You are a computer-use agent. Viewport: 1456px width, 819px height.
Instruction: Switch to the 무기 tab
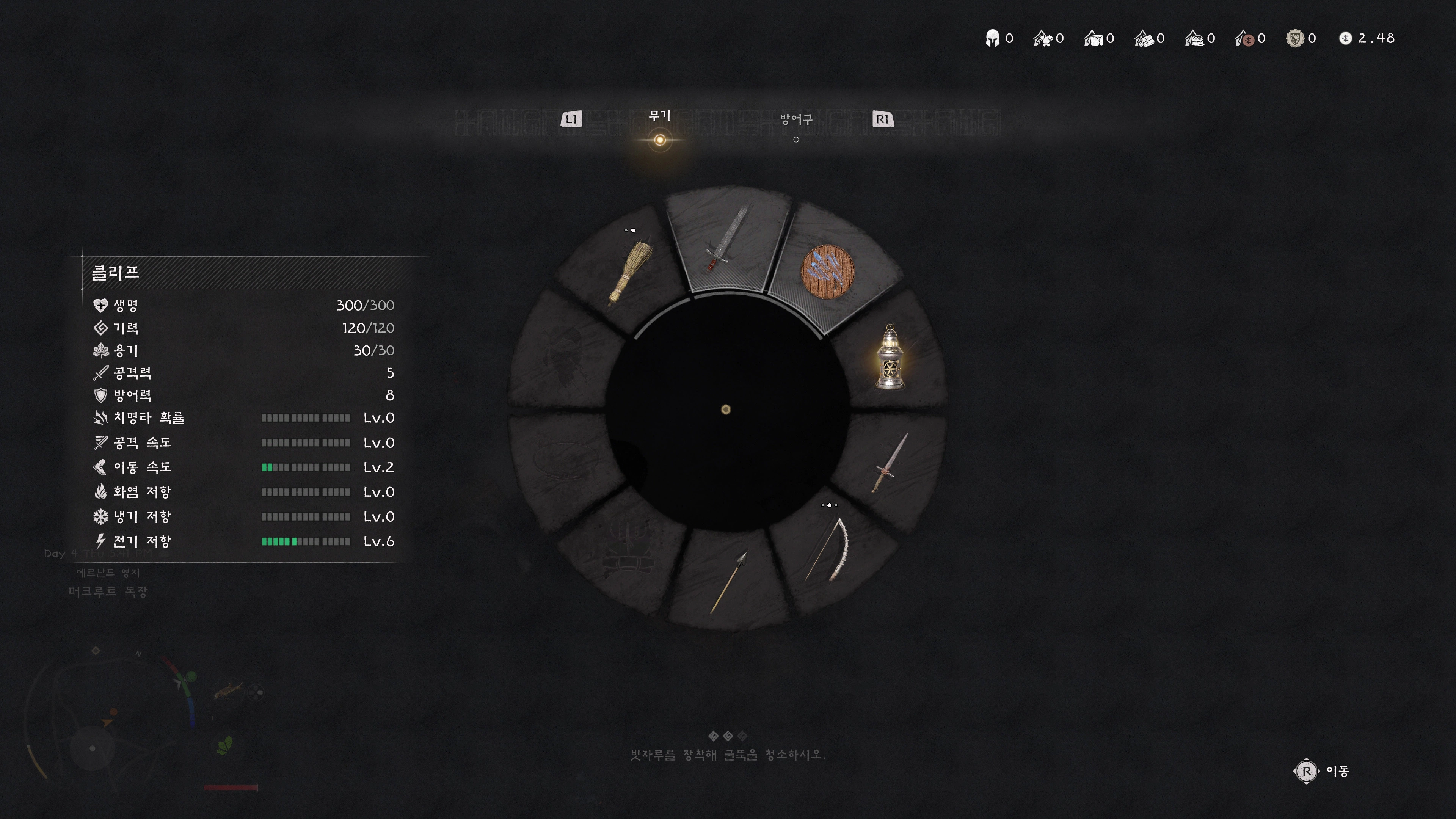(660, 116)
